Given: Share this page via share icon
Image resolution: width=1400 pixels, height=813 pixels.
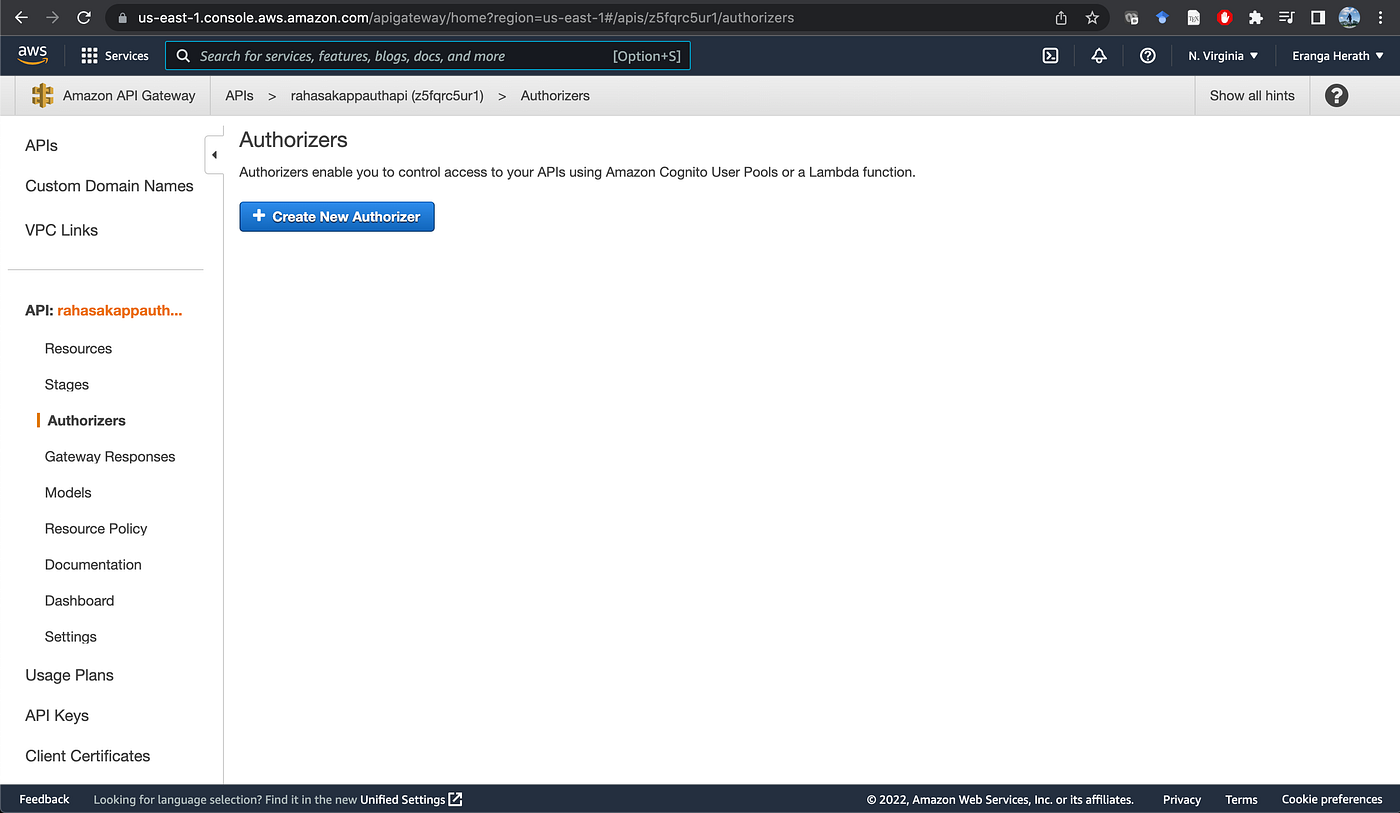Looking at the screenshot, I should (1061, 18).
